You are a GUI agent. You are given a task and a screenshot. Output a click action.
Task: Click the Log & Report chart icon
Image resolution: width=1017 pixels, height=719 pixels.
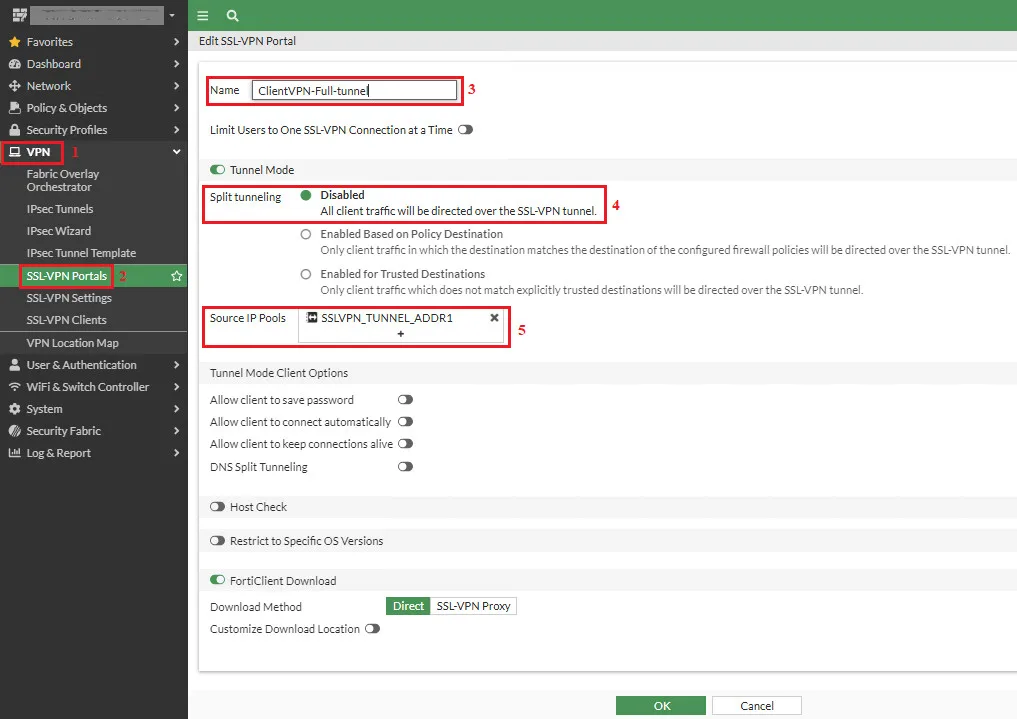click(14, 453)
